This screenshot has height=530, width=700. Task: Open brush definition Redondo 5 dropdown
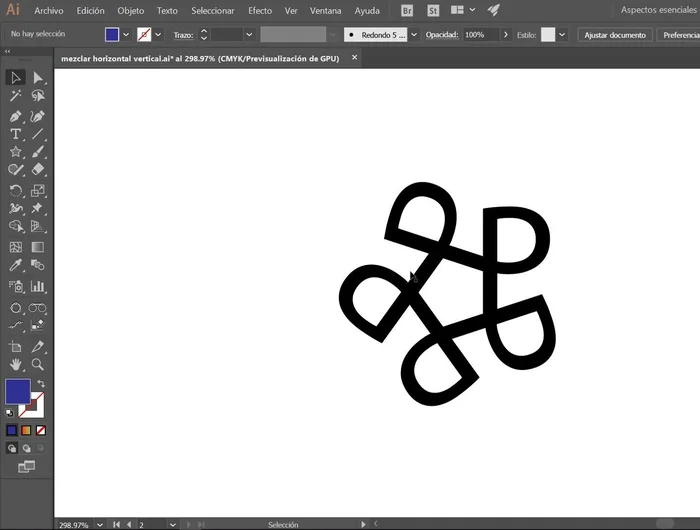414,35
